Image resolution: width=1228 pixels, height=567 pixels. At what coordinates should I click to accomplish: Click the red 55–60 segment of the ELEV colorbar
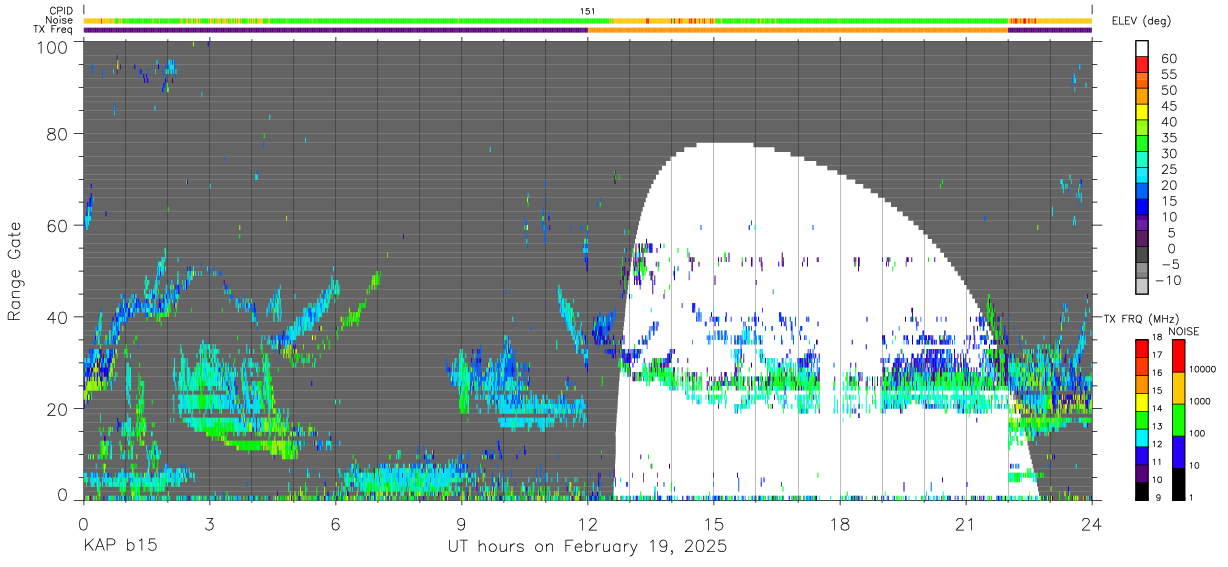tap(1143, 65)
